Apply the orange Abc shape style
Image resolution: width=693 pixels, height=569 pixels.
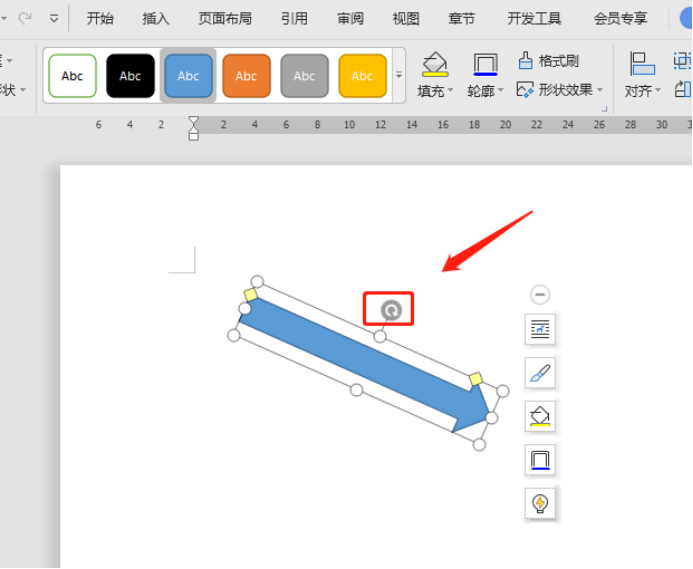pos(246,76)
